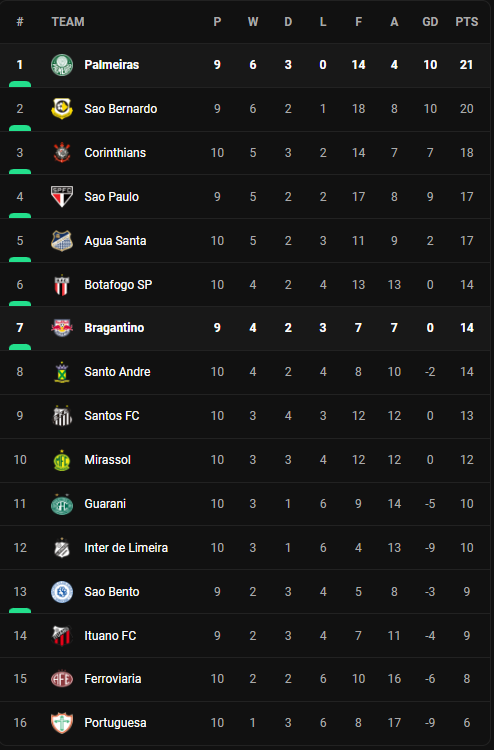
Task: Click the Ituano FC red-black crest
Action: (62, 636)
